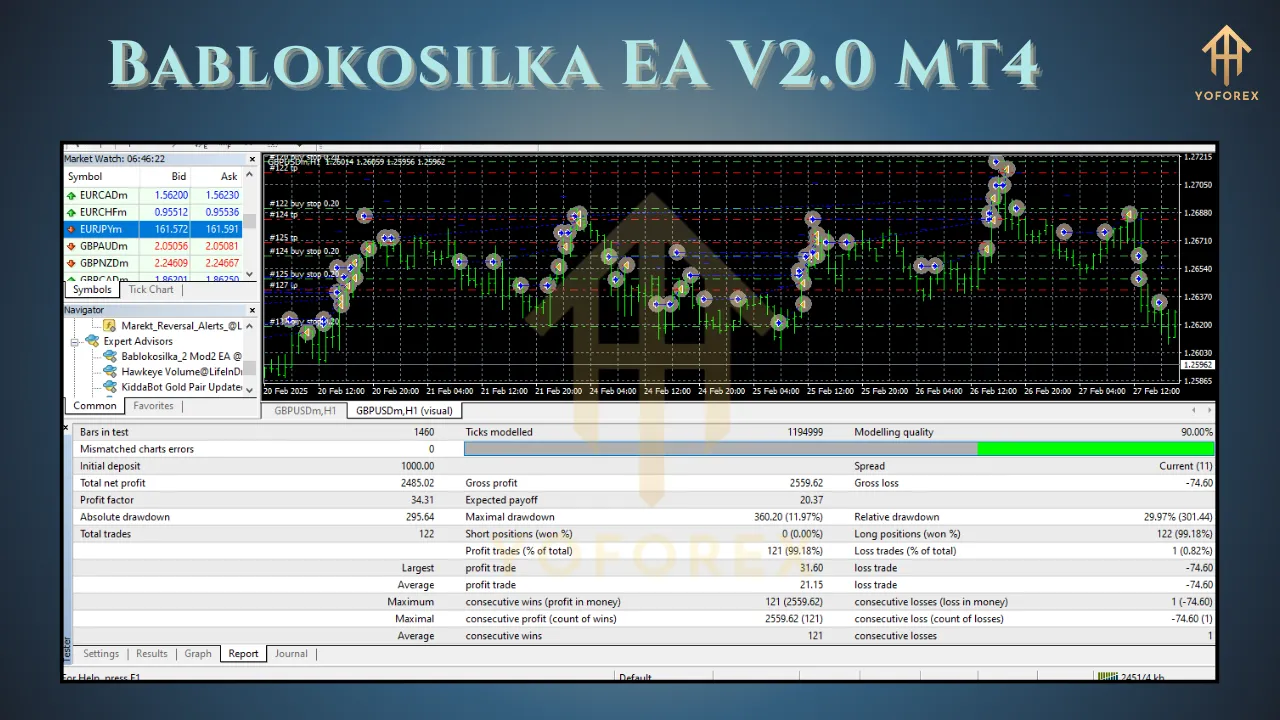The height and width of the screenshot is (720, 1280).
Task: Switch to the GBPUSDm,H1 chart tab
Action: coord(304,411)
